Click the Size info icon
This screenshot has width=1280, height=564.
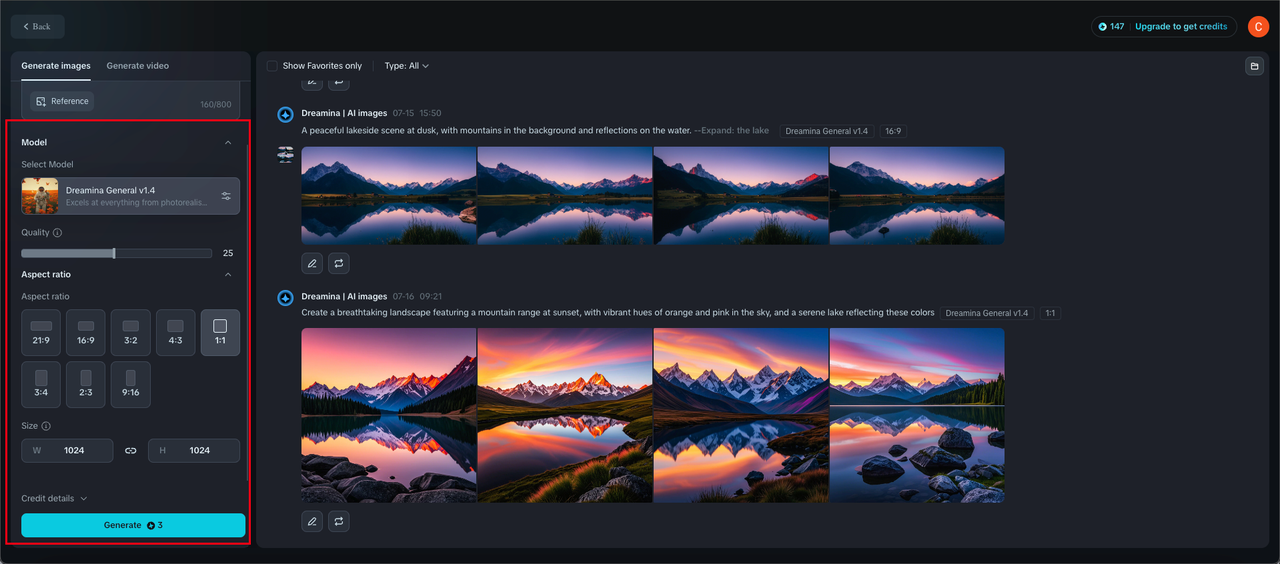(x=46, y=426)
